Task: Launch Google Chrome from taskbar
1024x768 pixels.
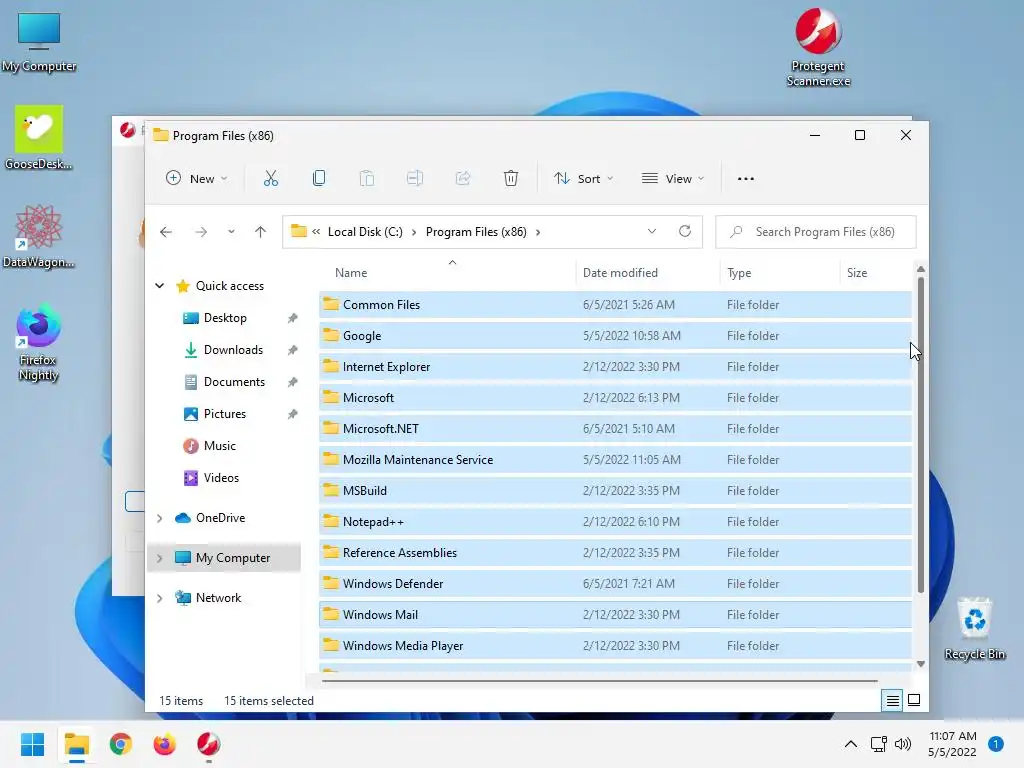Action: coord(121,744)
